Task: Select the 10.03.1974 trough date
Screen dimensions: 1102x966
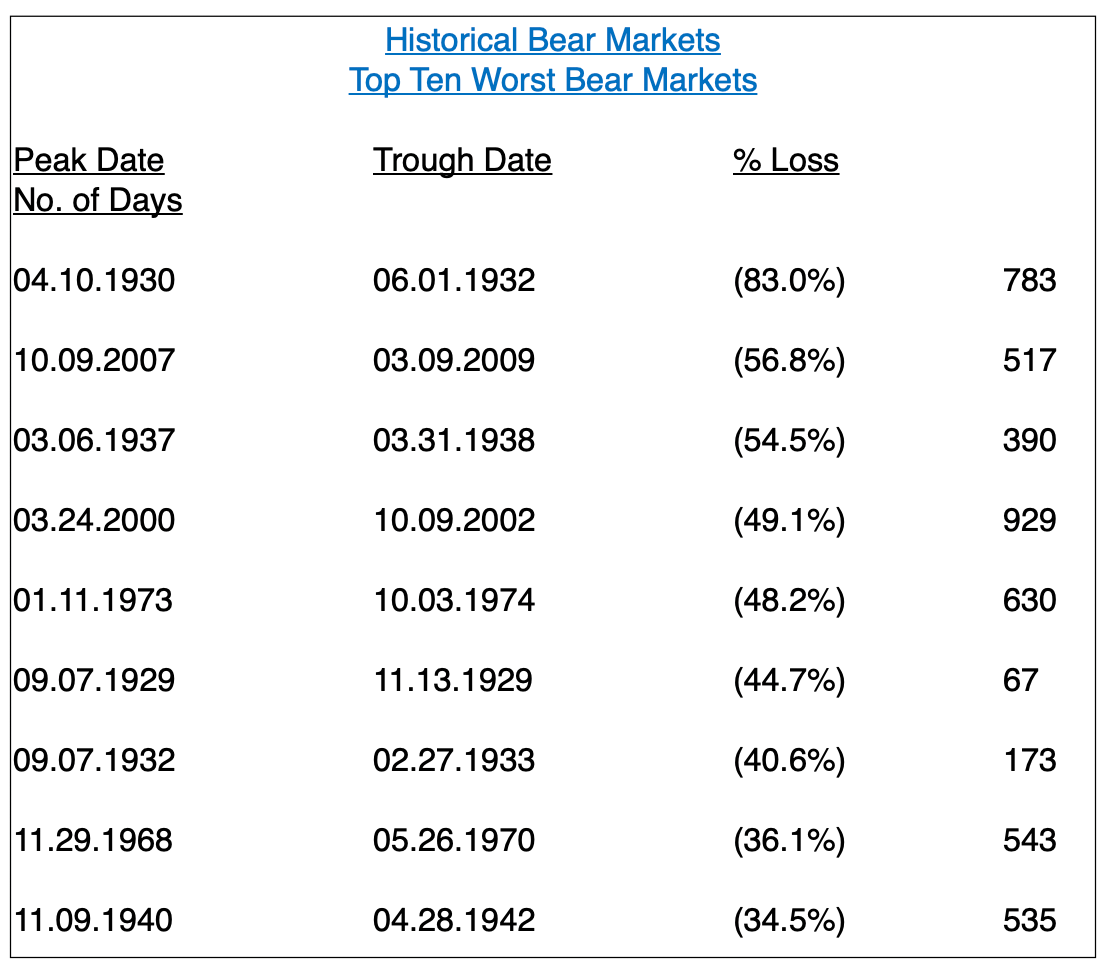Action: [454, 601]
